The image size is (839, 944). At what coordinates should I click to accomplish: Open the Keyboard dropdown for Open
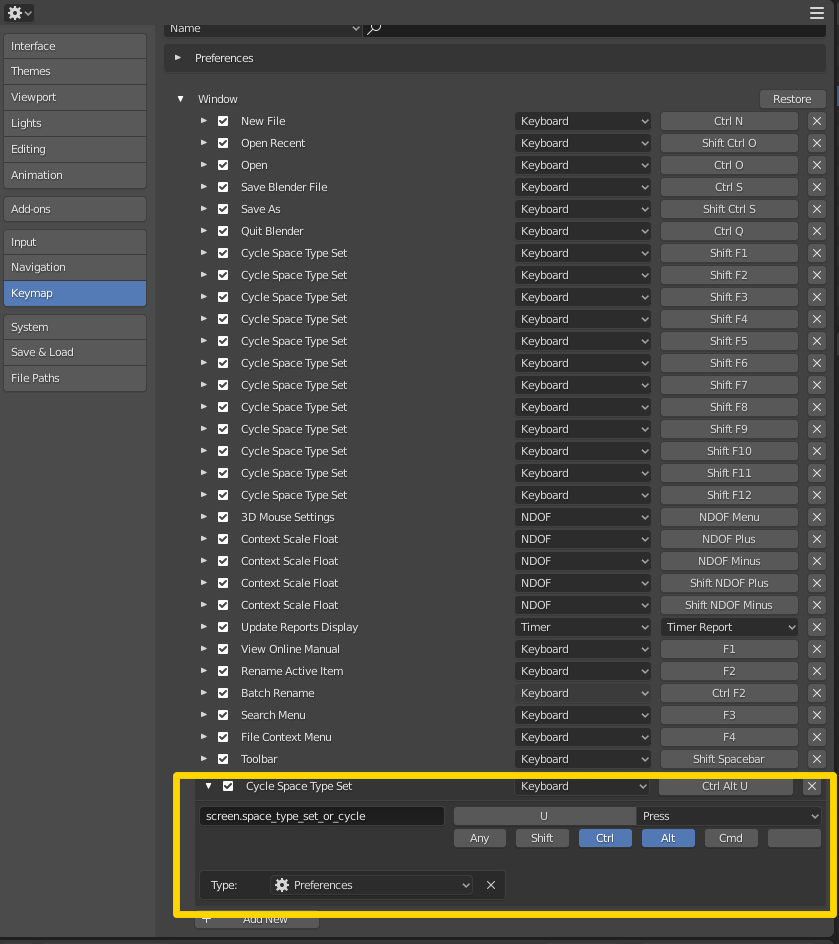(x=582, y=165)
